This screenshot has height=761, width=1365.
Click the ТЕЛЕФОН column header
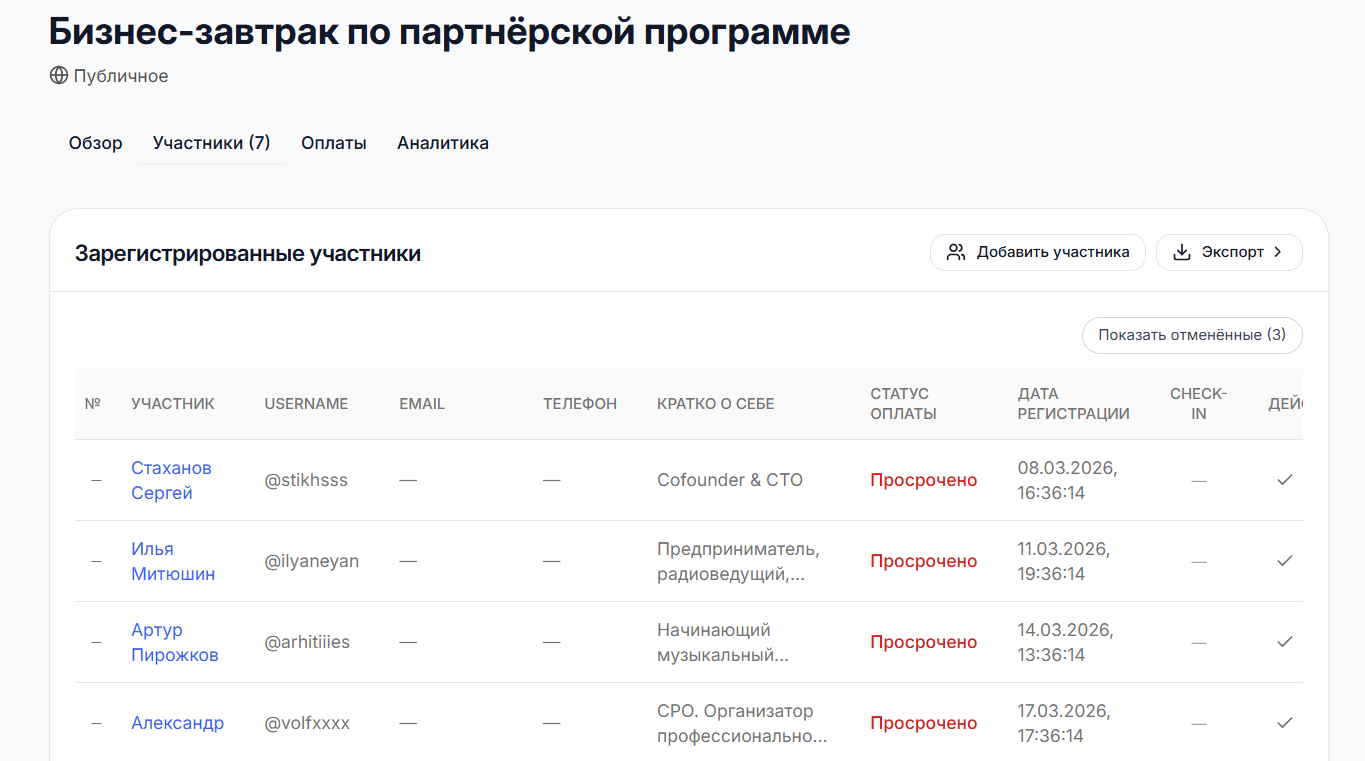click(580, 404)
